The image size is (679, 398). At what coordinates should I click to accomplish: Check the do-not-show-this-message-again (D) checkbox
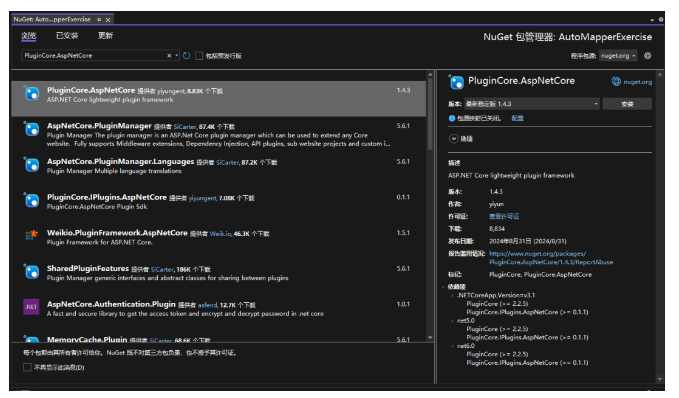[27, 367]
